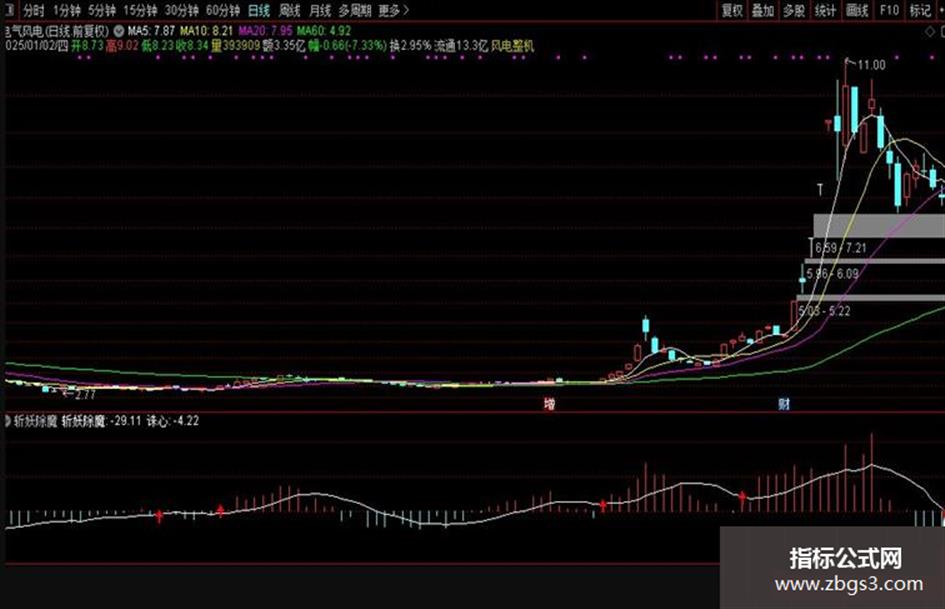The image size is (945, 609).
Task: Click the 换2.95% turnover value
Action: (410, 46)
